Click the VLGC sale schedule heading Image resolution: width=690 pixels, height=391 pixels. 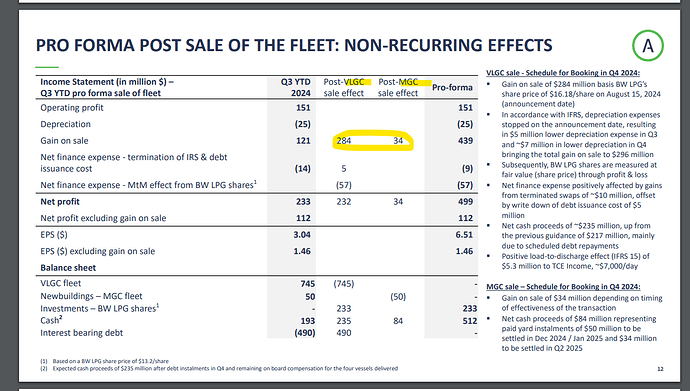tap(563, 73)
